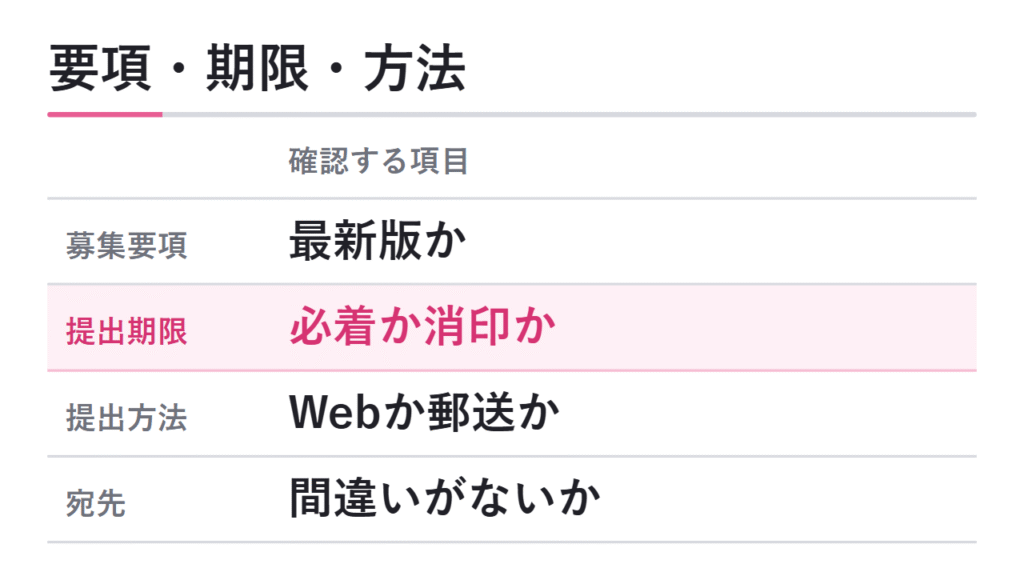
Task: Click the 宛先 row label
Action: pyautogui.click(x=96, y=504)
